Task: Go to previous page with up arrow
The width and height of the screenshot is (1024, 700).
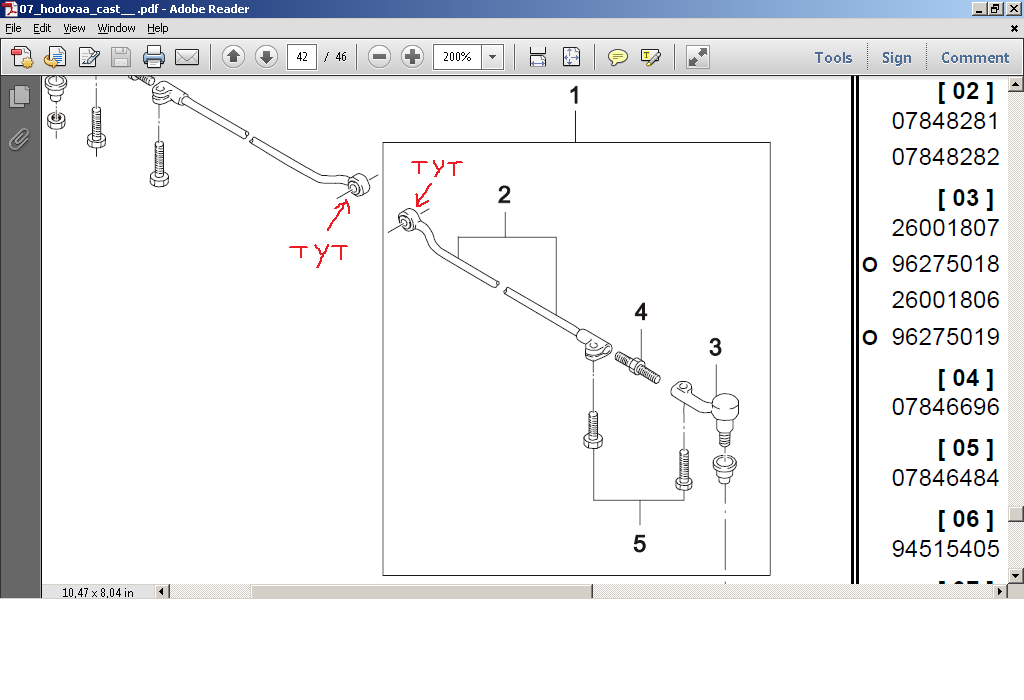Action: (233, 57)
